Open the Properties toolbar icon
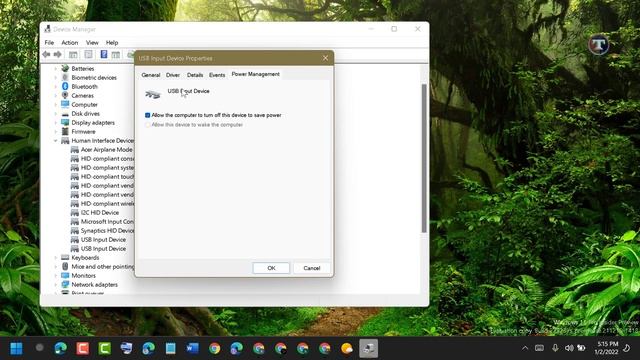Viewport: 640px width, 360px height. [88, 55]
